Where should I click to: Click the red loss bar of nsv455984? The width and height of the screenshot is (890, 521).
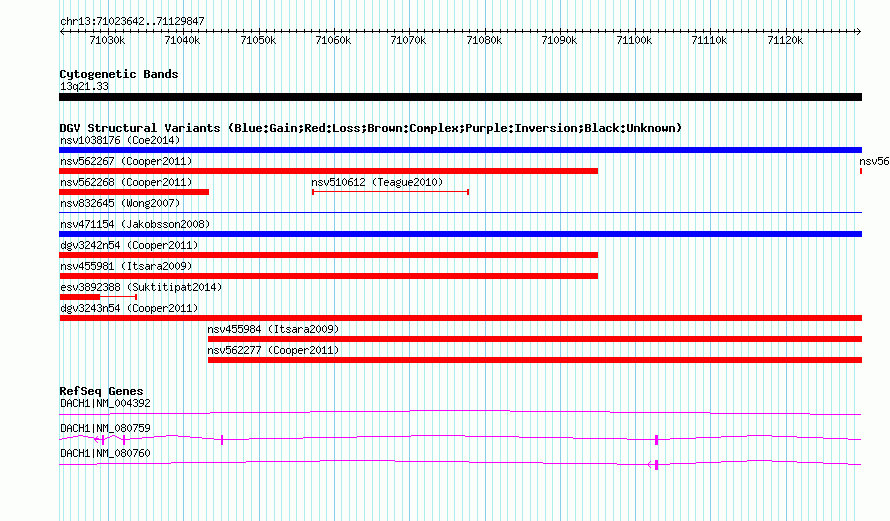pyautogui.click(x=535, y=339)
